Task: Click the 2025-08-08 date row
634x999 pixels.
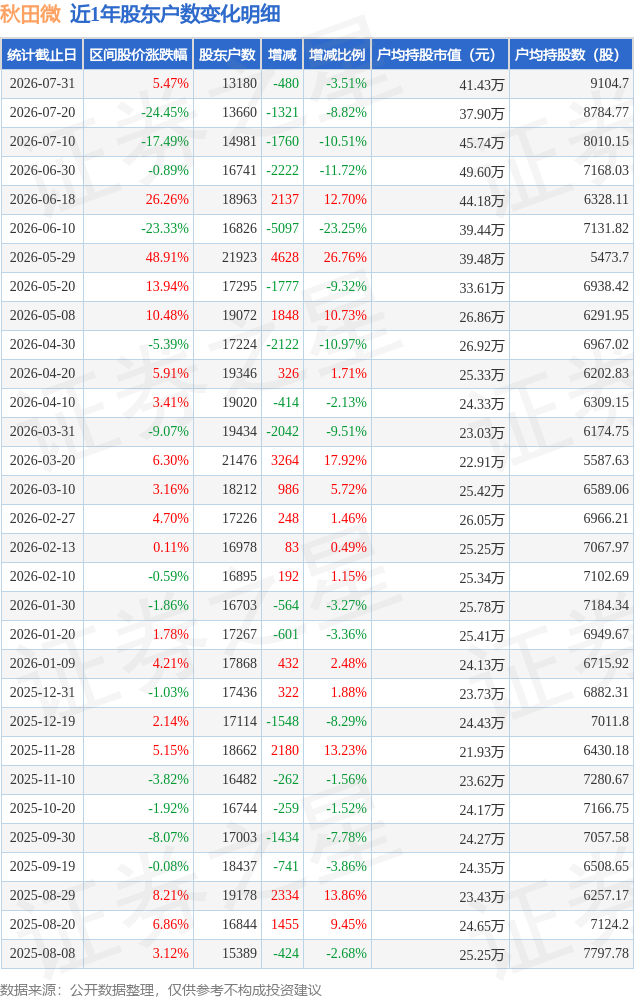Action: tap(317, 954)
